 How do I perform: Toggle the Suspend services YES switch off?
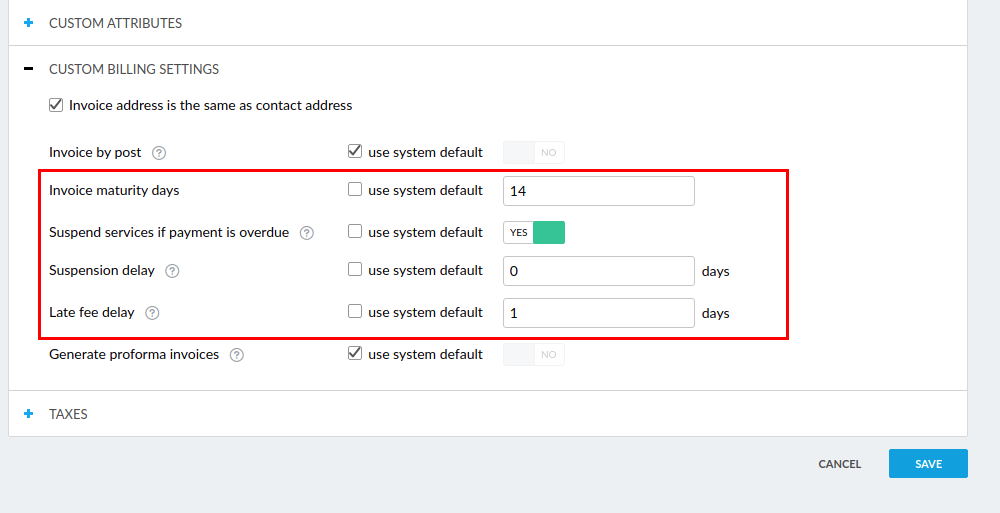534,233
